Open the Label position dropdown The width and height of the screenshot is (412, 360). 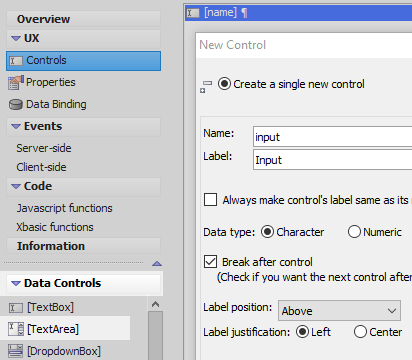[x=339, y=311]
